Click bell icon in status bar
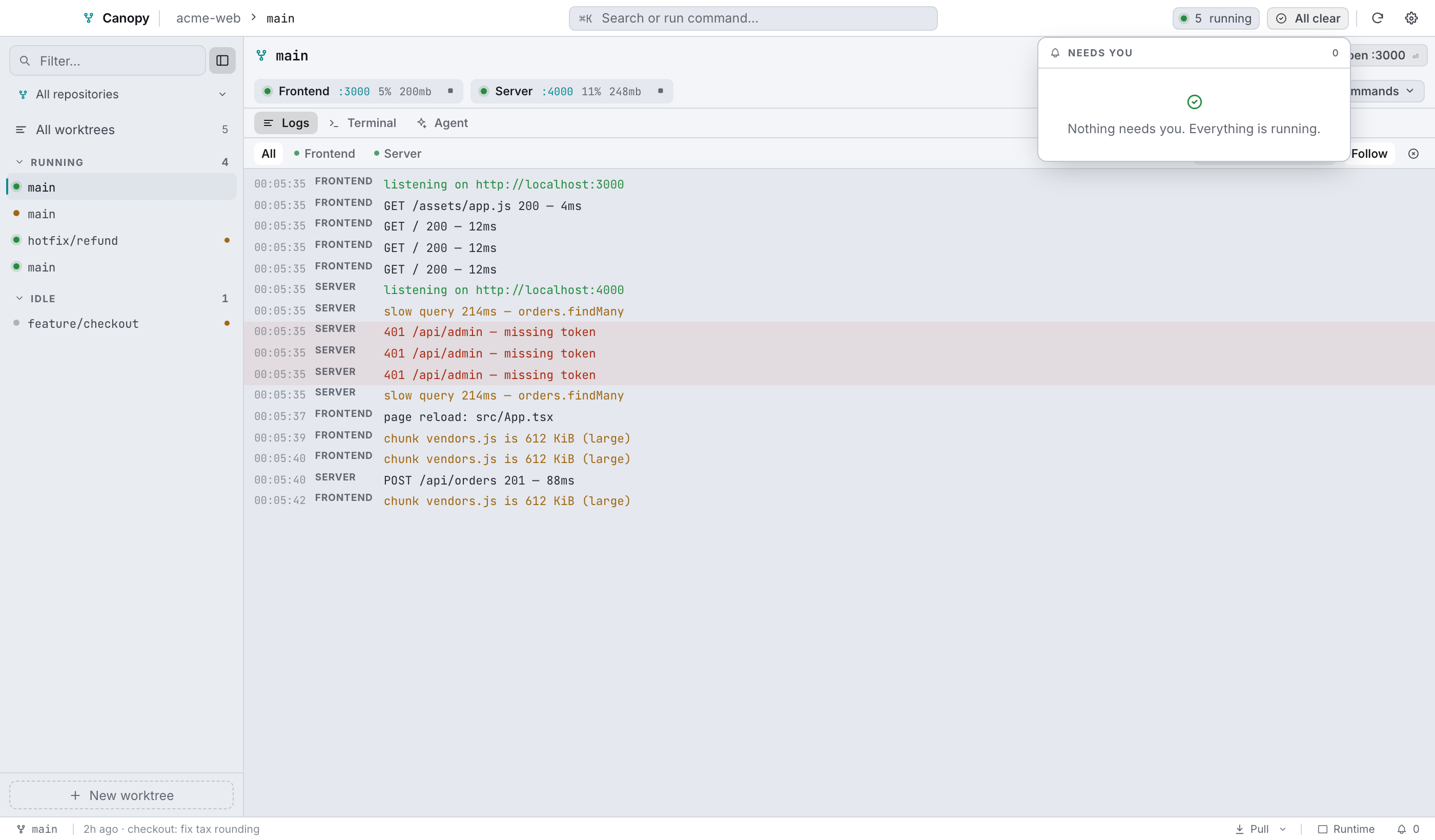The image size is (1435, 840). coord(1401,829)
